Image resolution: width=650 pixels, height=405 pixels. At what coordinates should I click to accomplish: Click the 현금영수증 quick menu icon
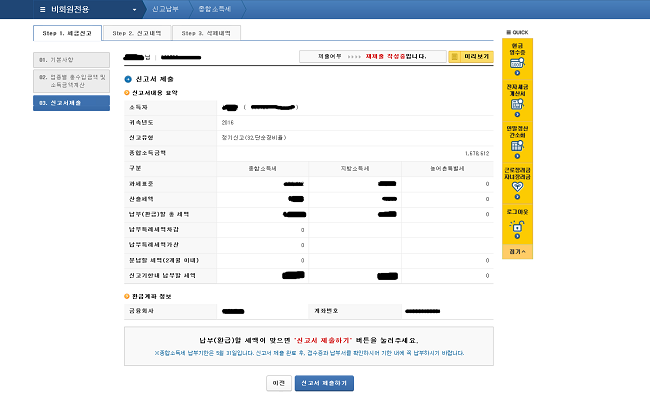pyautogui.click(x=517, y=64)
